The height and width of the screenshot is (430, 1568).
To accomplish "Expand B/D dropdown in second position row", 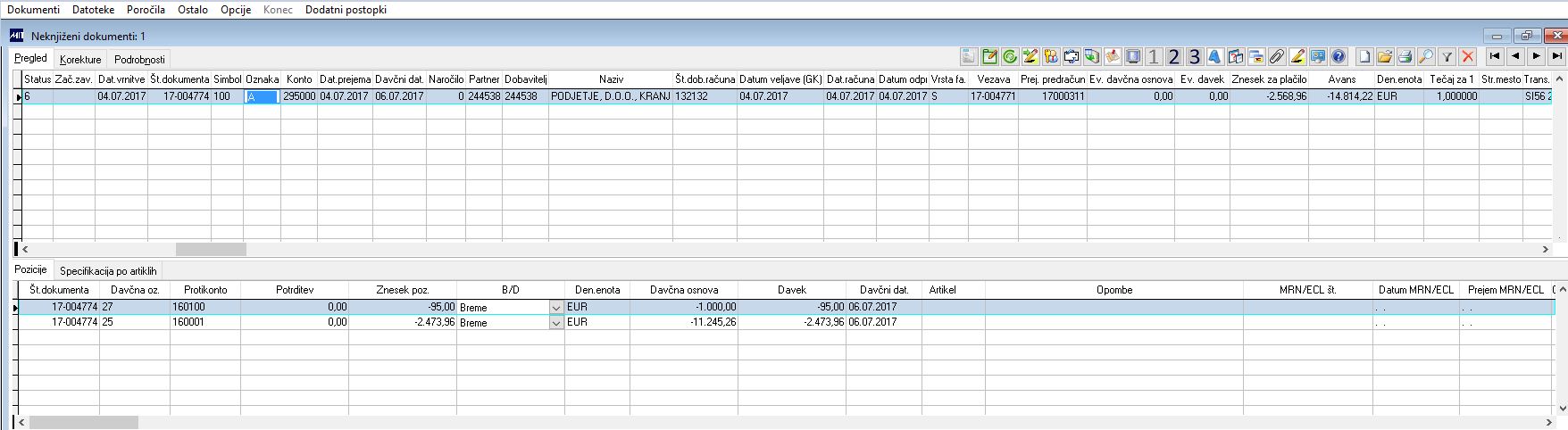I will tap(556, 322).
